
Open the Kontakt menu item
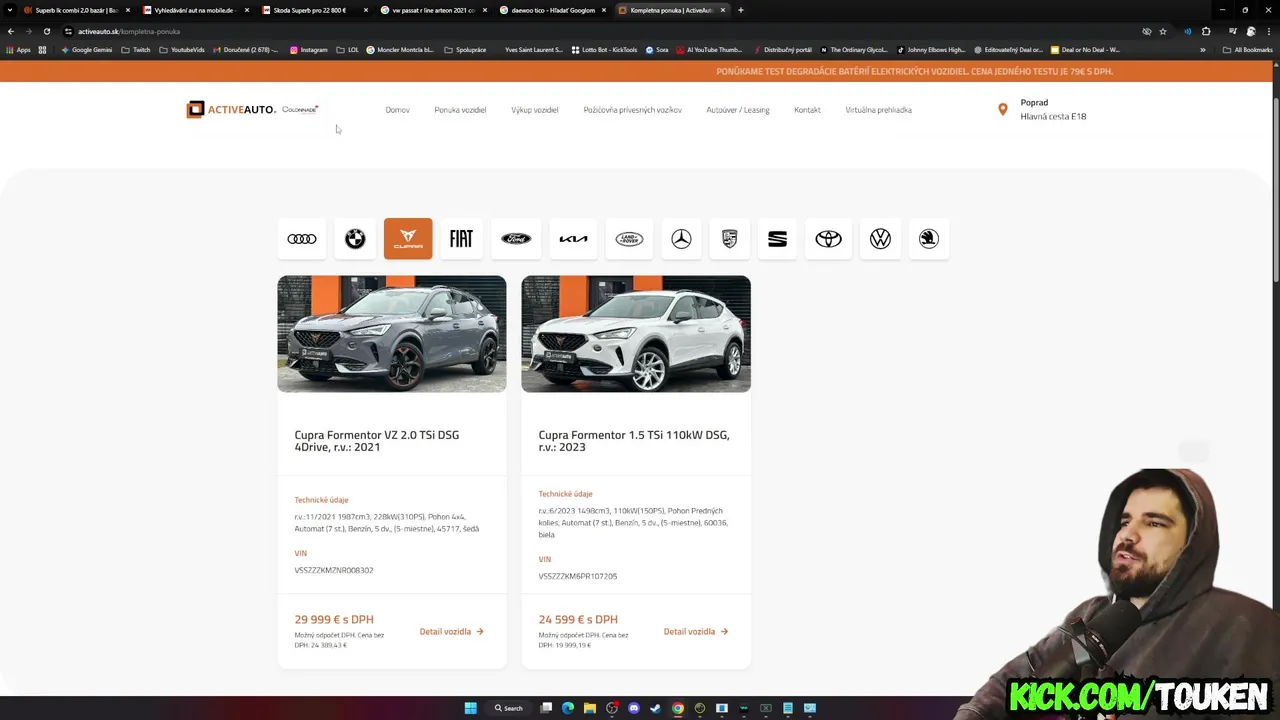[807, 110]
